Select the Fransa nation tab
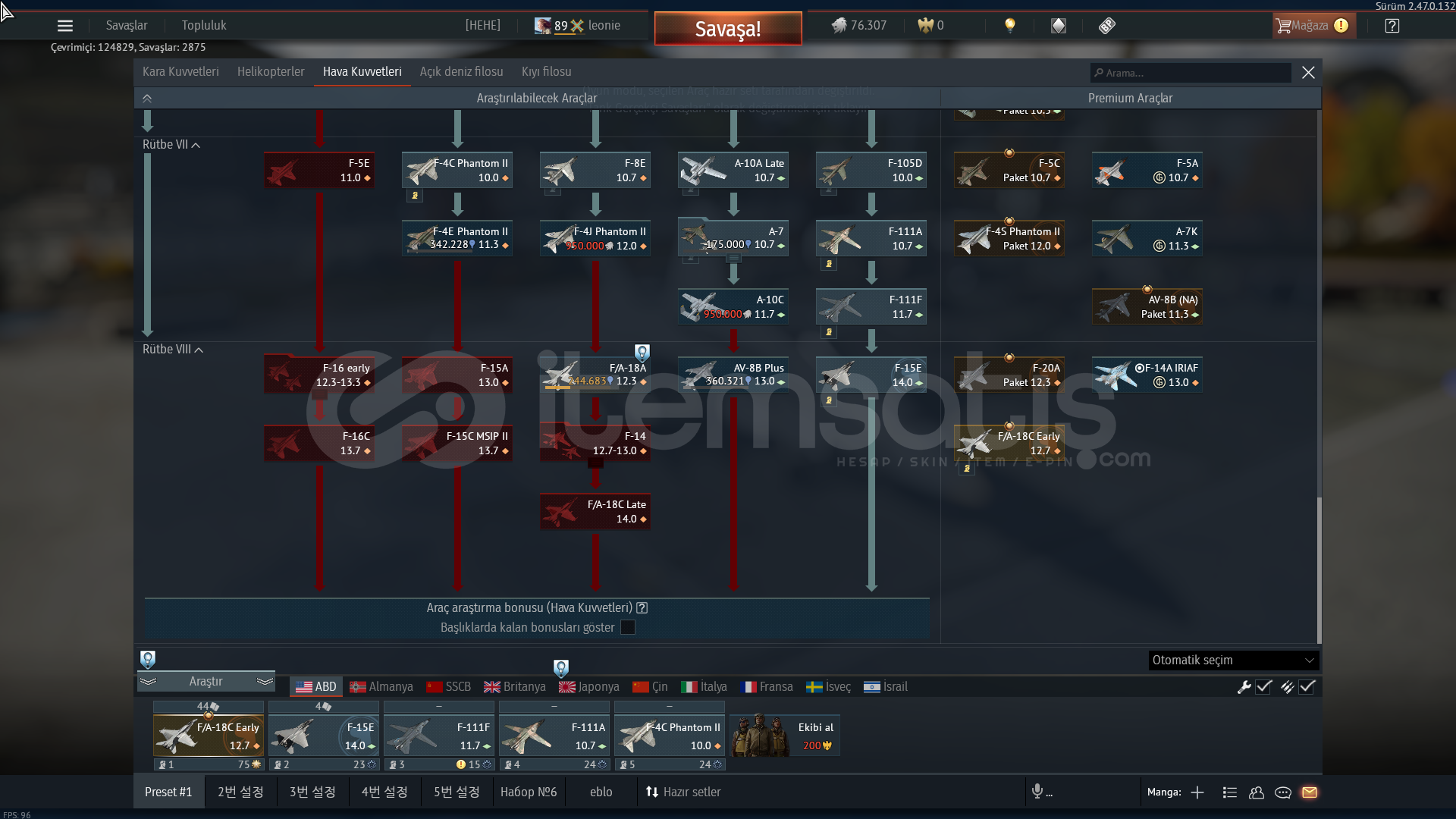1456x819 pixels. 767,687
